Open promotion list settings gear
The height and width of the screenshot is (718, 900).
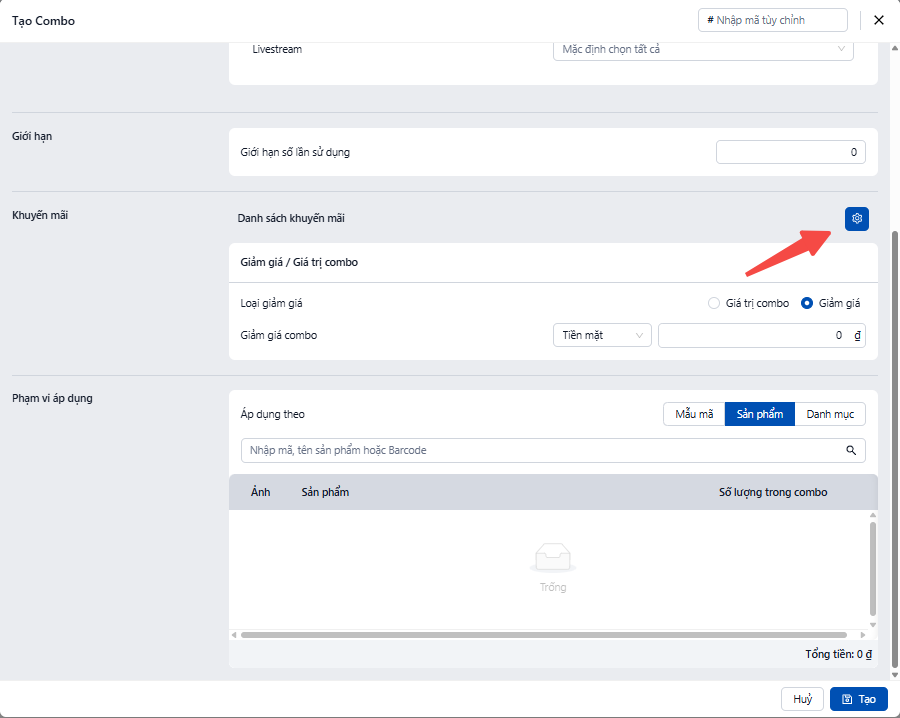pyautogui.click(x=856, y=219)
